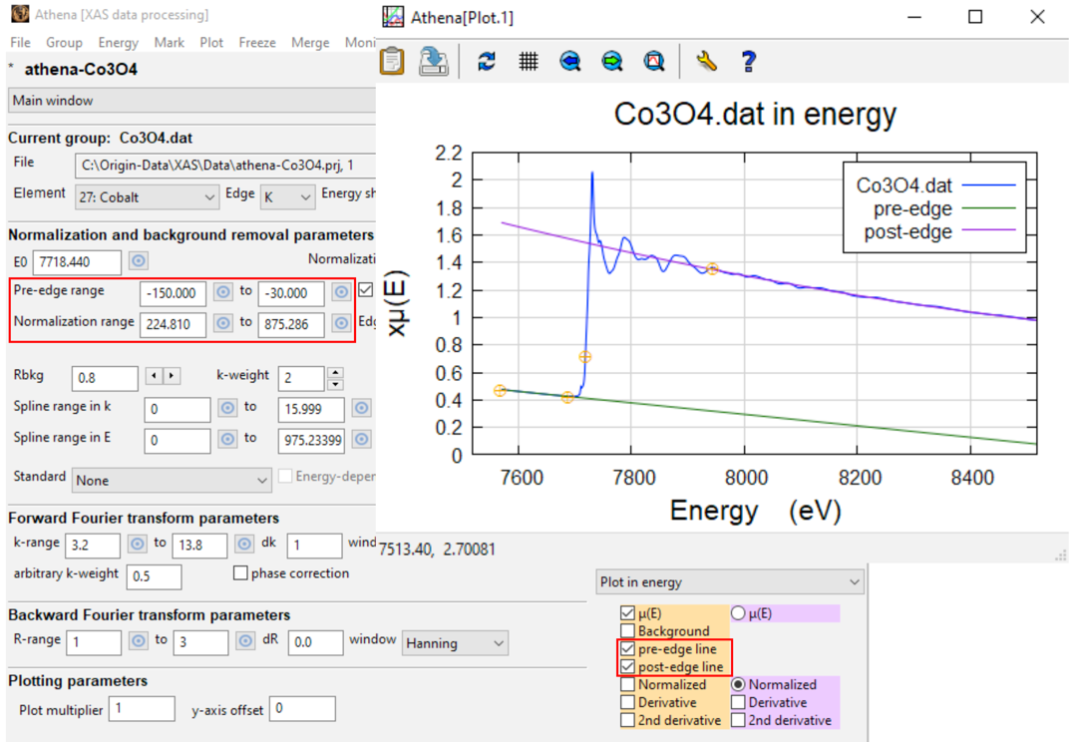Click pluck icon after k-range end 13.8
This screenshot has height=742, width=1080.
244,544
